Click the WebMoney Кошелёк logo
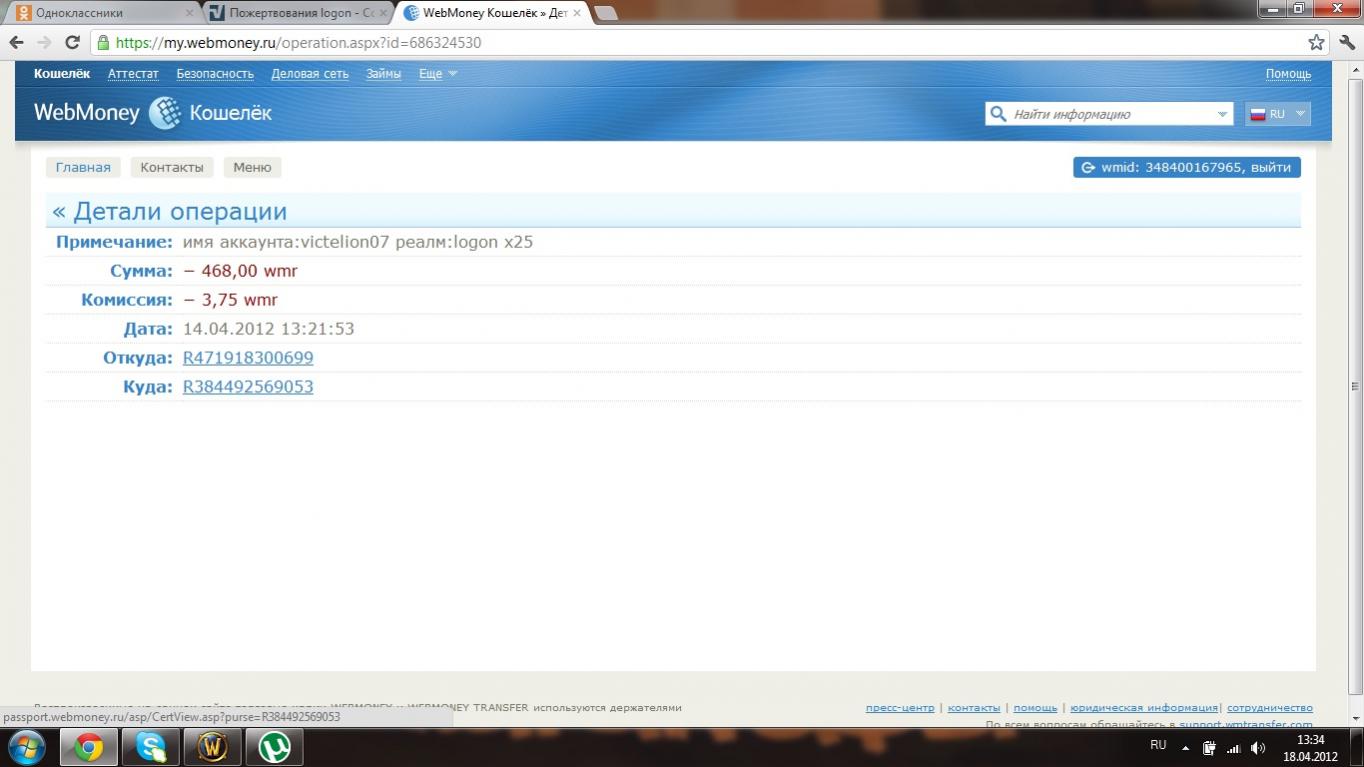Screen dimensions: 1364x767 click(x=153, y=113)
